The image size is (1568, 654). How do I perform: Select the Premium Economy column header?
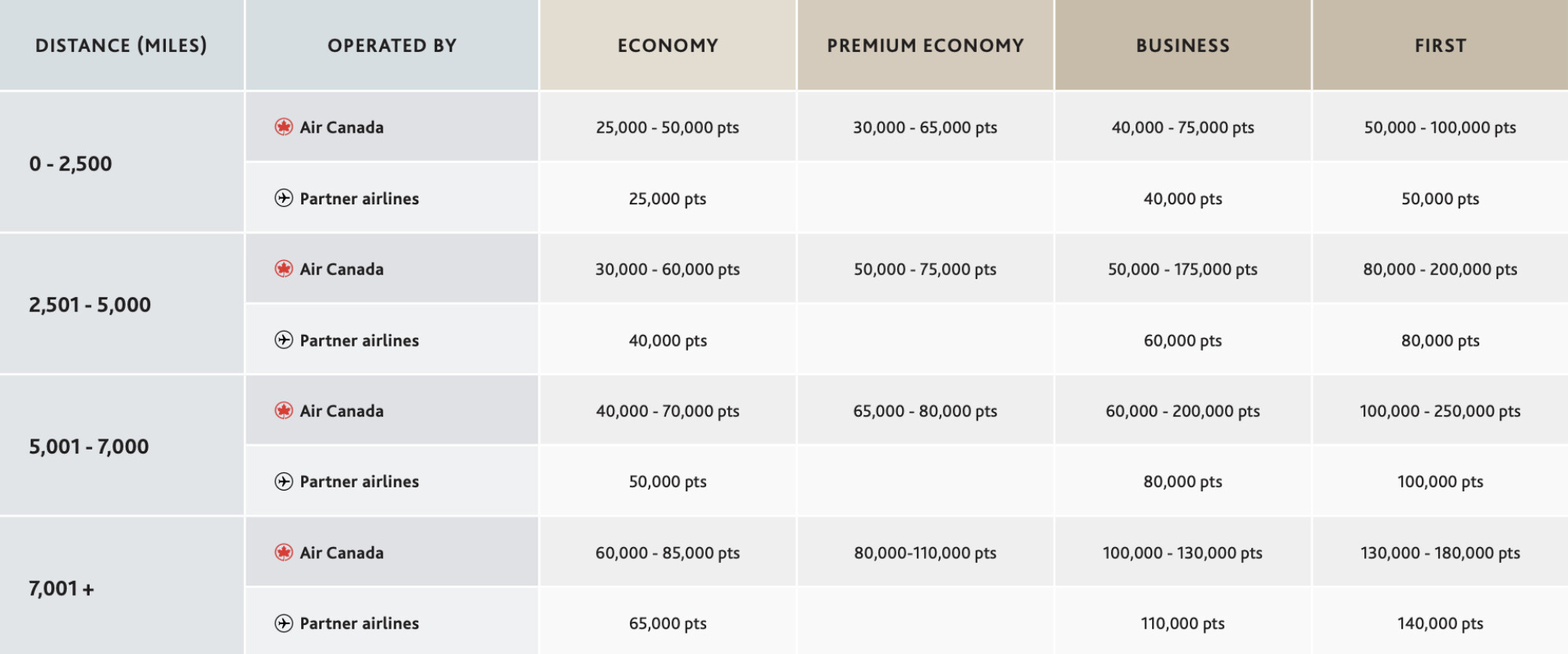(926, 46)
